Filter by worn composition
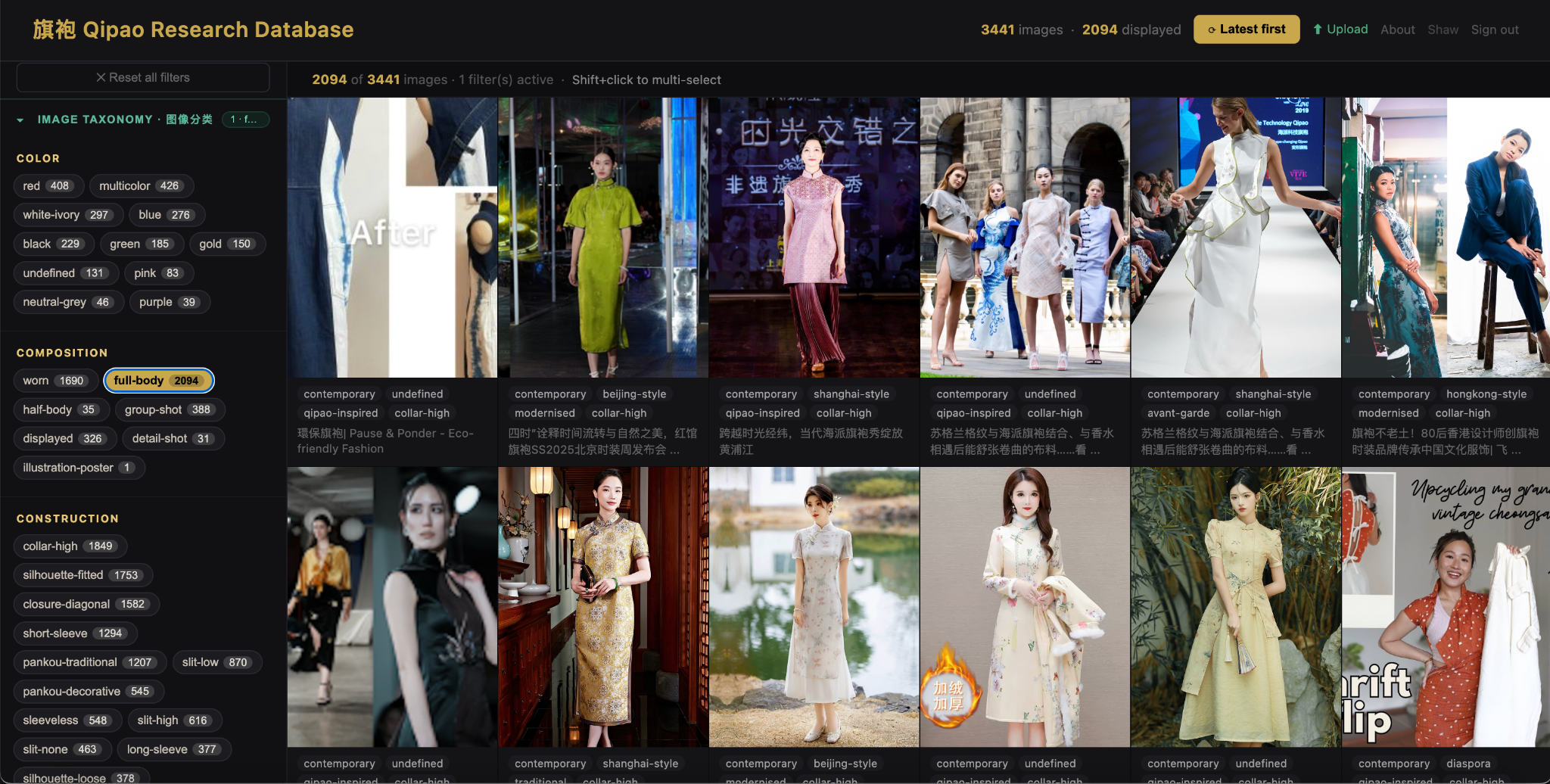The width and height of the screenshot is (1550, 784). tap(56, 381)
